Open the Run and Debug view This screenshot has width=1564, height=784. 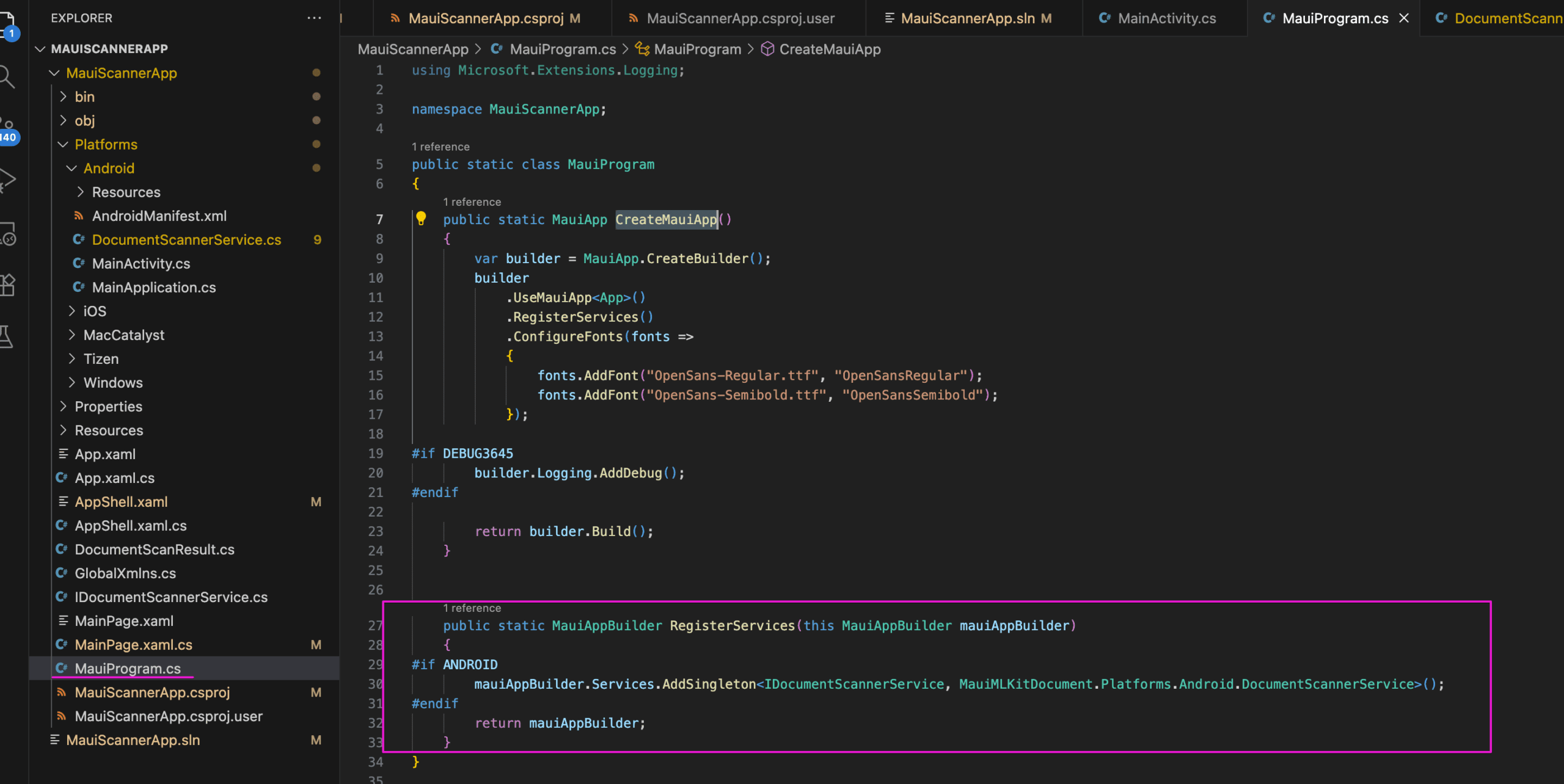coord(6,179)
